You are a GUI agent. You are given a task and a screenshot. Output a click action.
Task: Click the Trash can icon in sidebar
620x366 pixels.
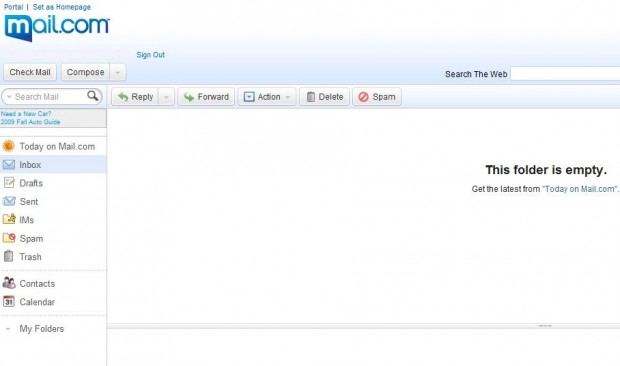point(8,256)
